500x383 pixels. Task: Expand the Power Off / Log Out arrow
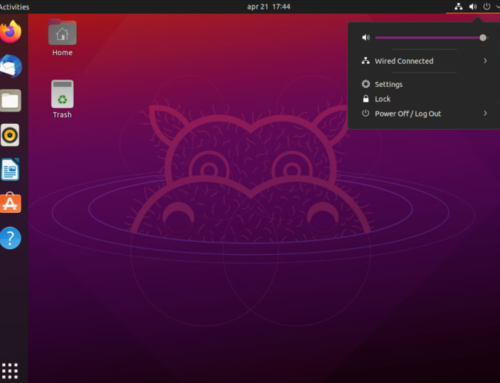tap(485, 113)
